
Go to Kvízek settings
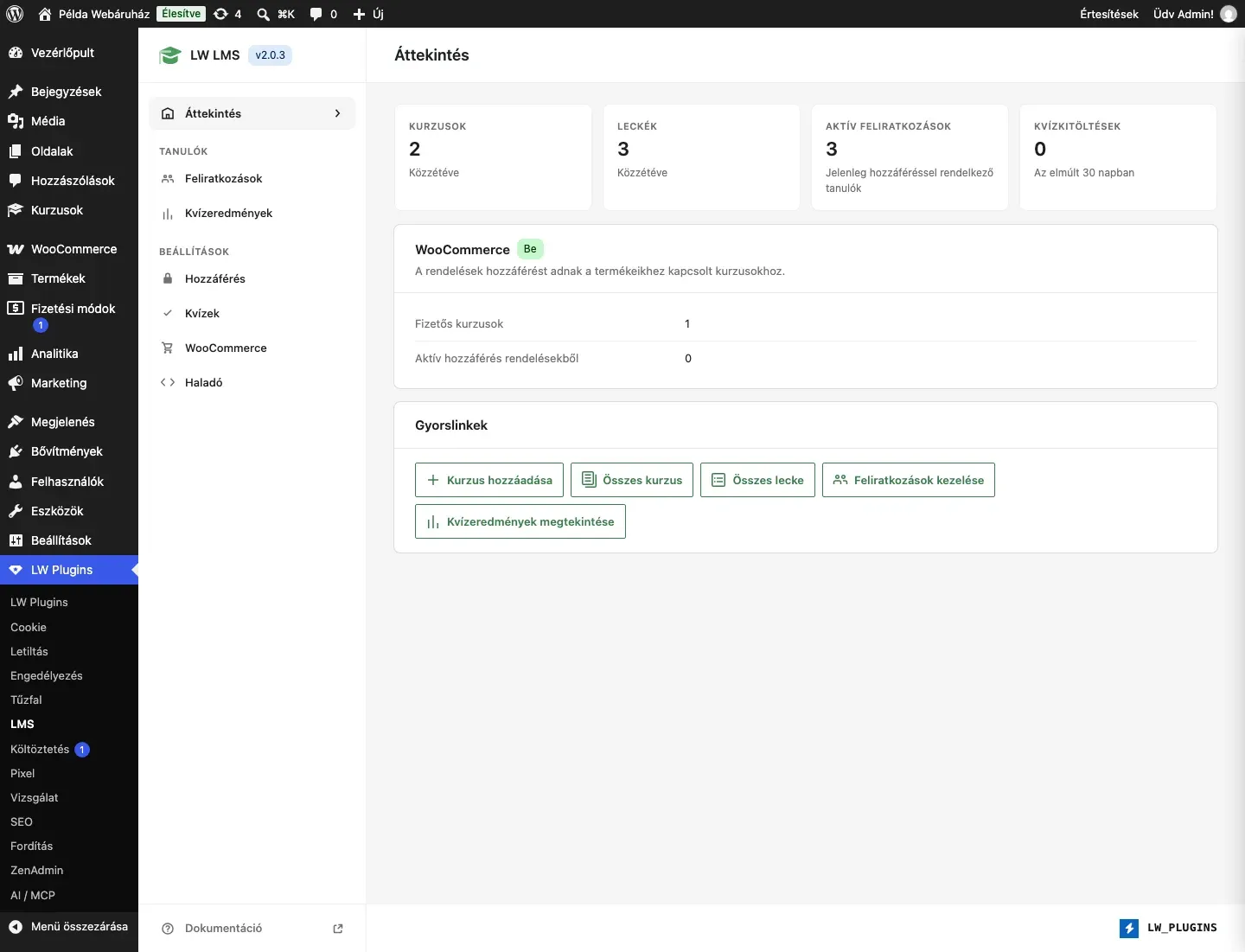click(252, 313)
